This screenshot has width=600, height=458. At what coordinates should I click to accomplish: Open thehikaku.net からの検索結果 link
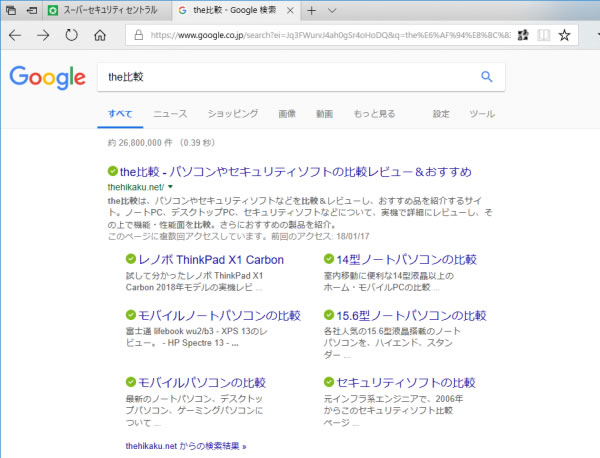pos(186,446)
